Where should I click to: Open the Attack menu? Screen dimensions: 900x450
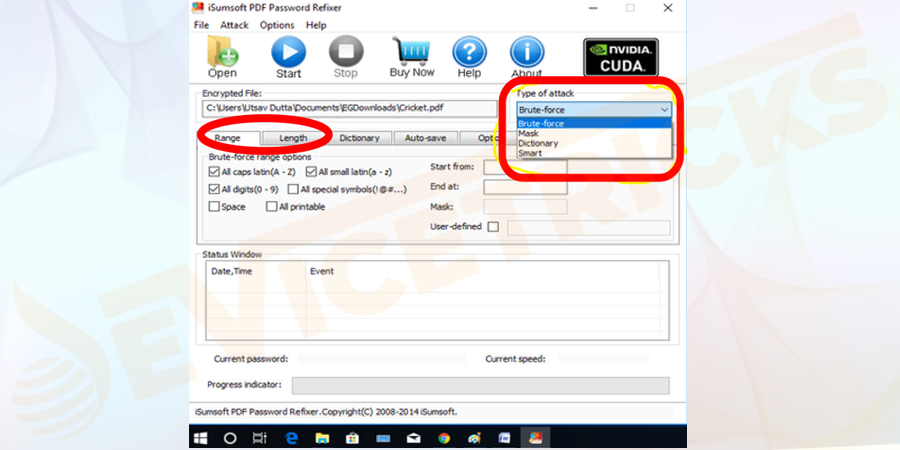tap(234, 25)
